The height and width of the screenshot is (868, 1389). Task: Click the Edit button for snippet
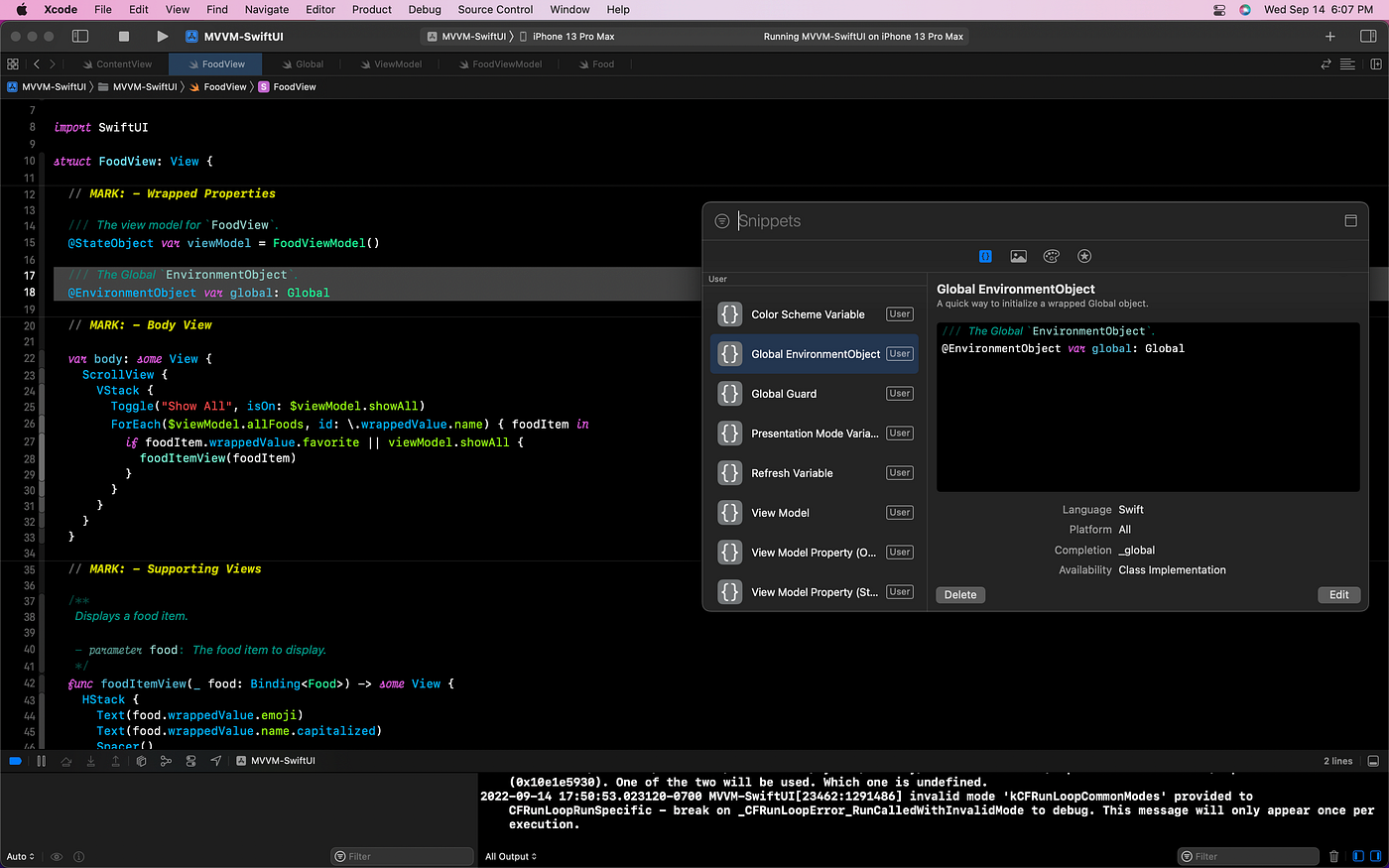click(x=1338, y=594)
